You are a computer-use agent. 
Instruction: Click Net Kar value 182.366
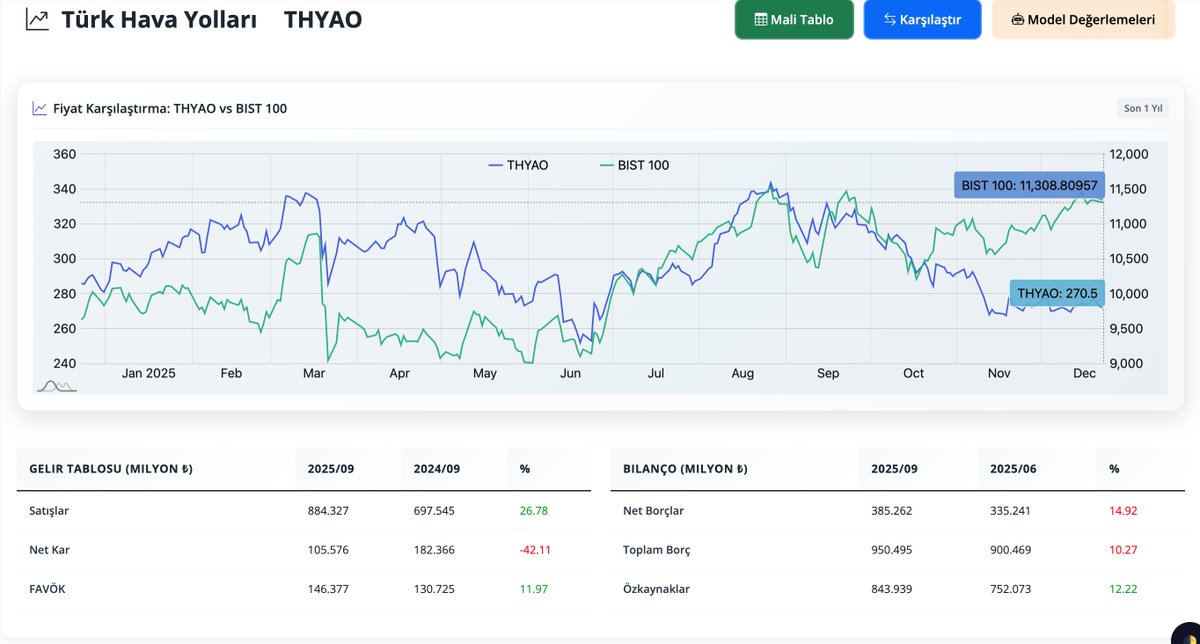[x=434, y=549]
